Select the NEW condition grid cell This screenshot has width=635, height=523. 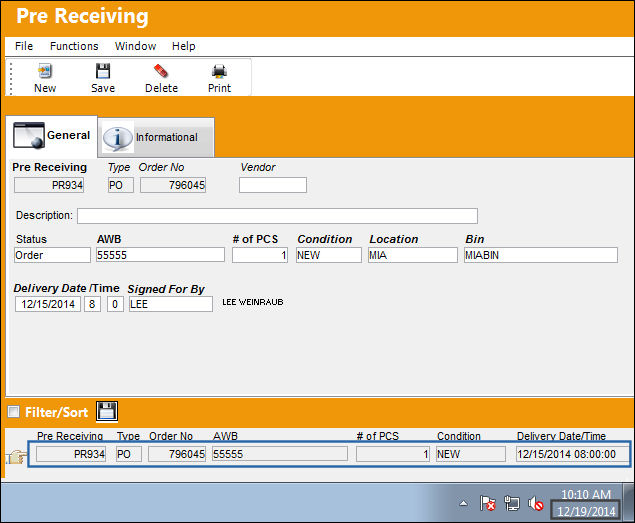click(x=471, y=454)
